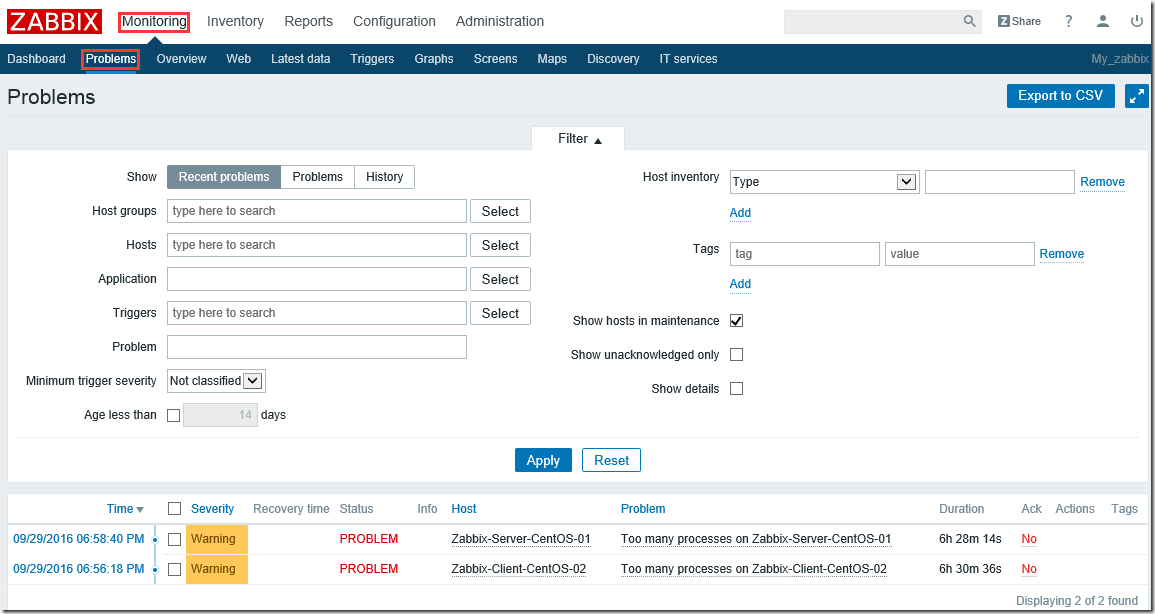Click Select next to Application

[500, 279]
